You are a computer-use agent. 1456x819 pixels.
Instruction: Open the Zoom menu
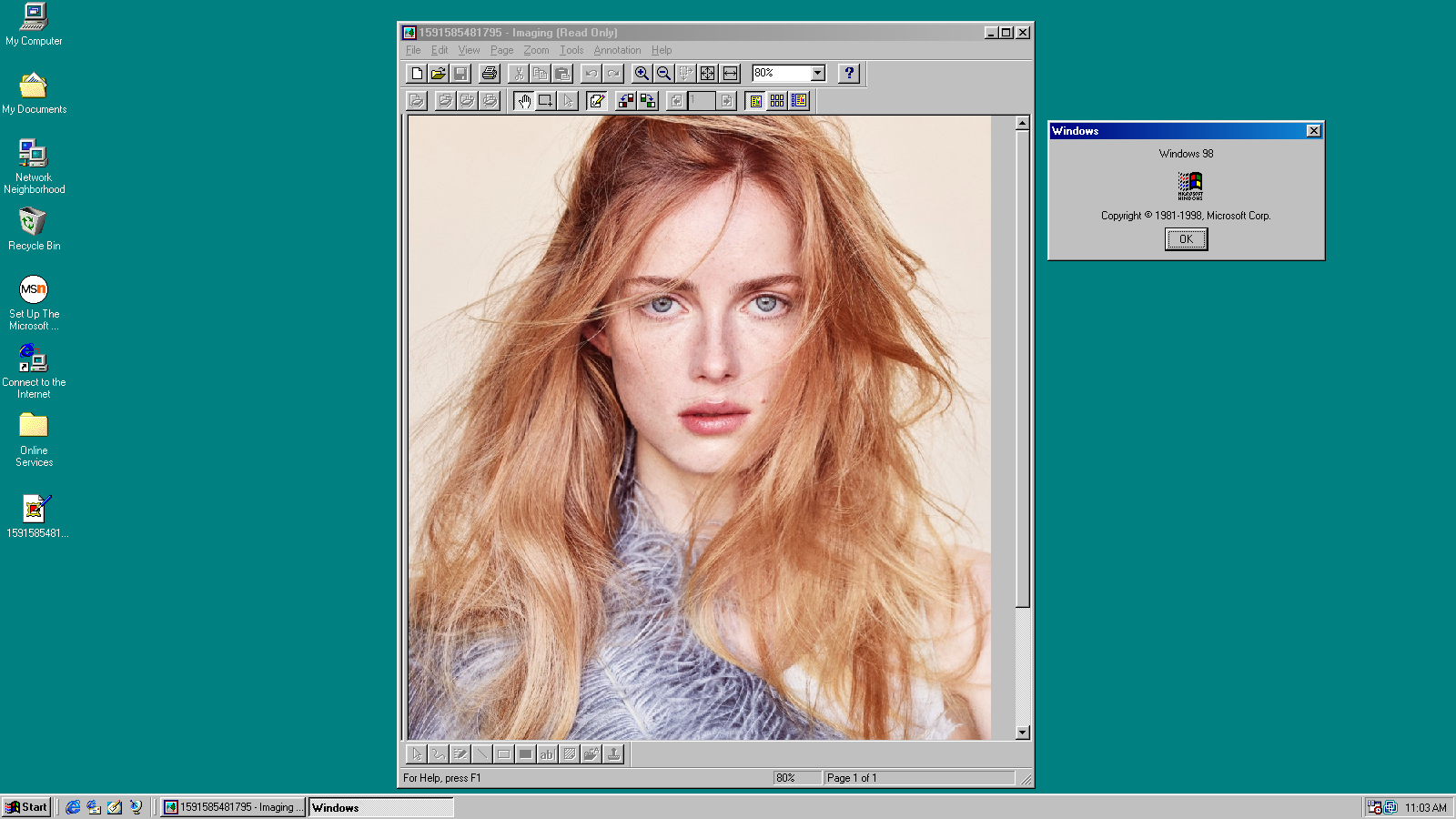click(536, 50)
